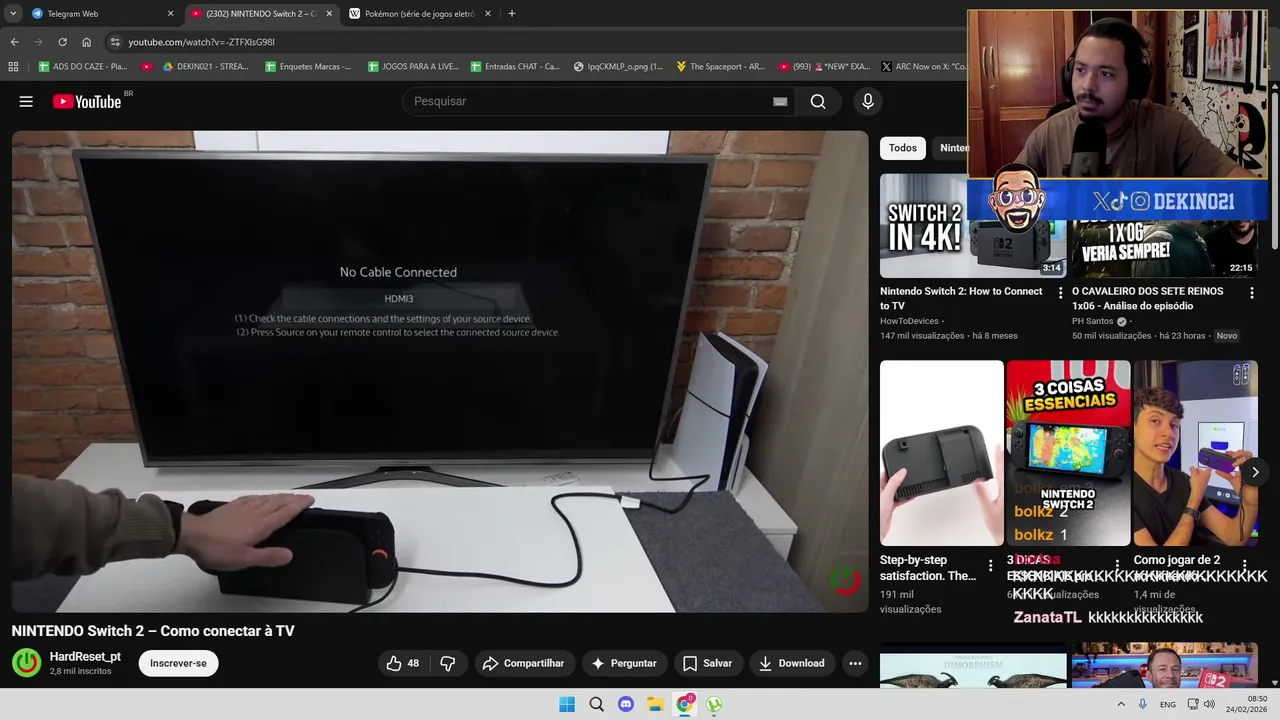
Task: Open the browser tab search dropdown
Action: coord(13,14)
